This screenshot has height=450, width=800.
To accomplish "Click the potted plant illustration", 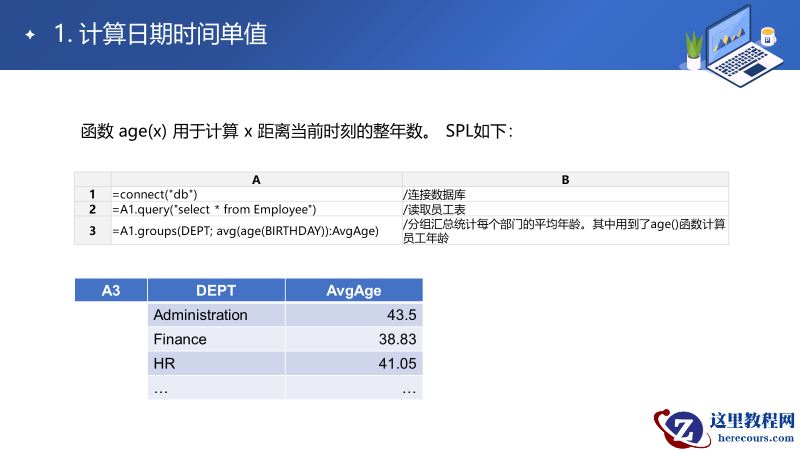I will (693, 48).
